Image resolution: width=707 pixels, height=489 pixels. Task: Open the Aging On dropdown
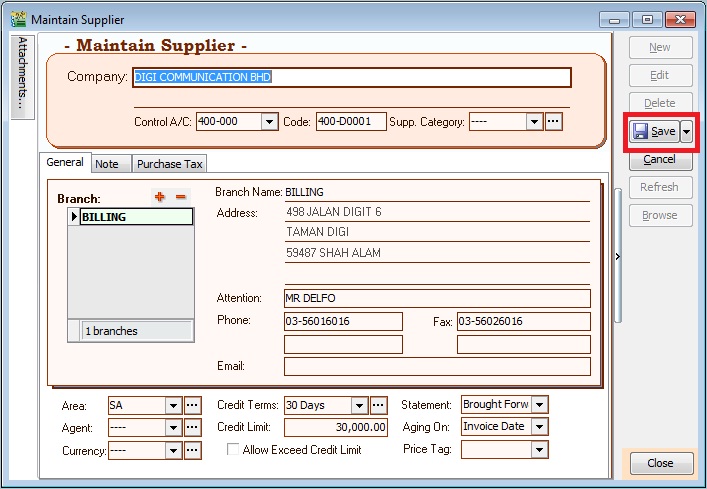tap(540, 427)
